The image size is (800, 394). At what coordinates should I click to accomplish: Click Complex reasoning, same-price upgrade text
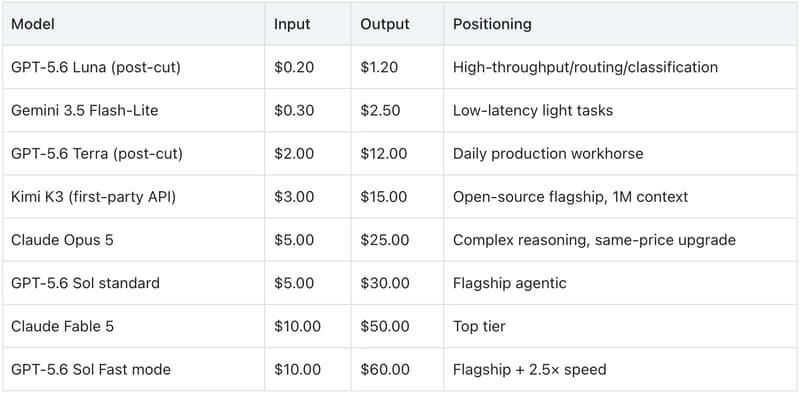(x=594, y=240)
